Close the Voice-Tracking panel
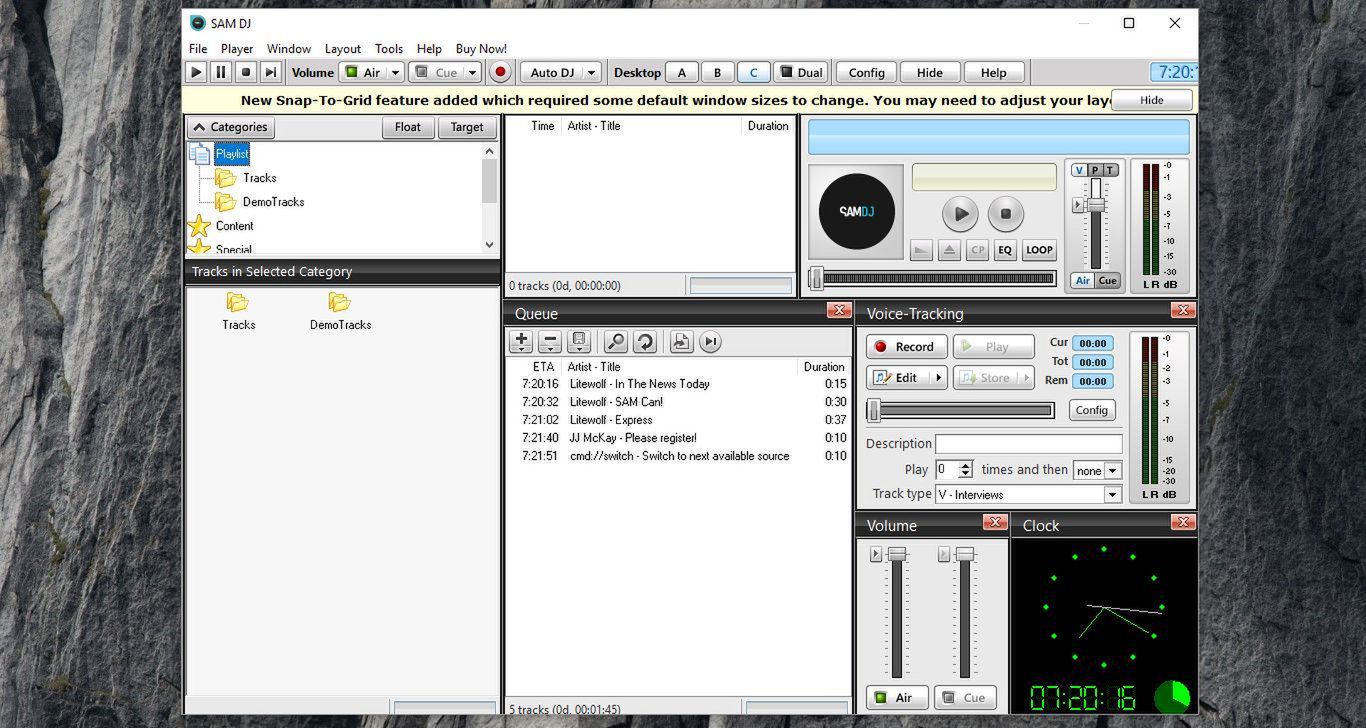This screenshot has width=1366, height=728. (x=1183, y=311)
